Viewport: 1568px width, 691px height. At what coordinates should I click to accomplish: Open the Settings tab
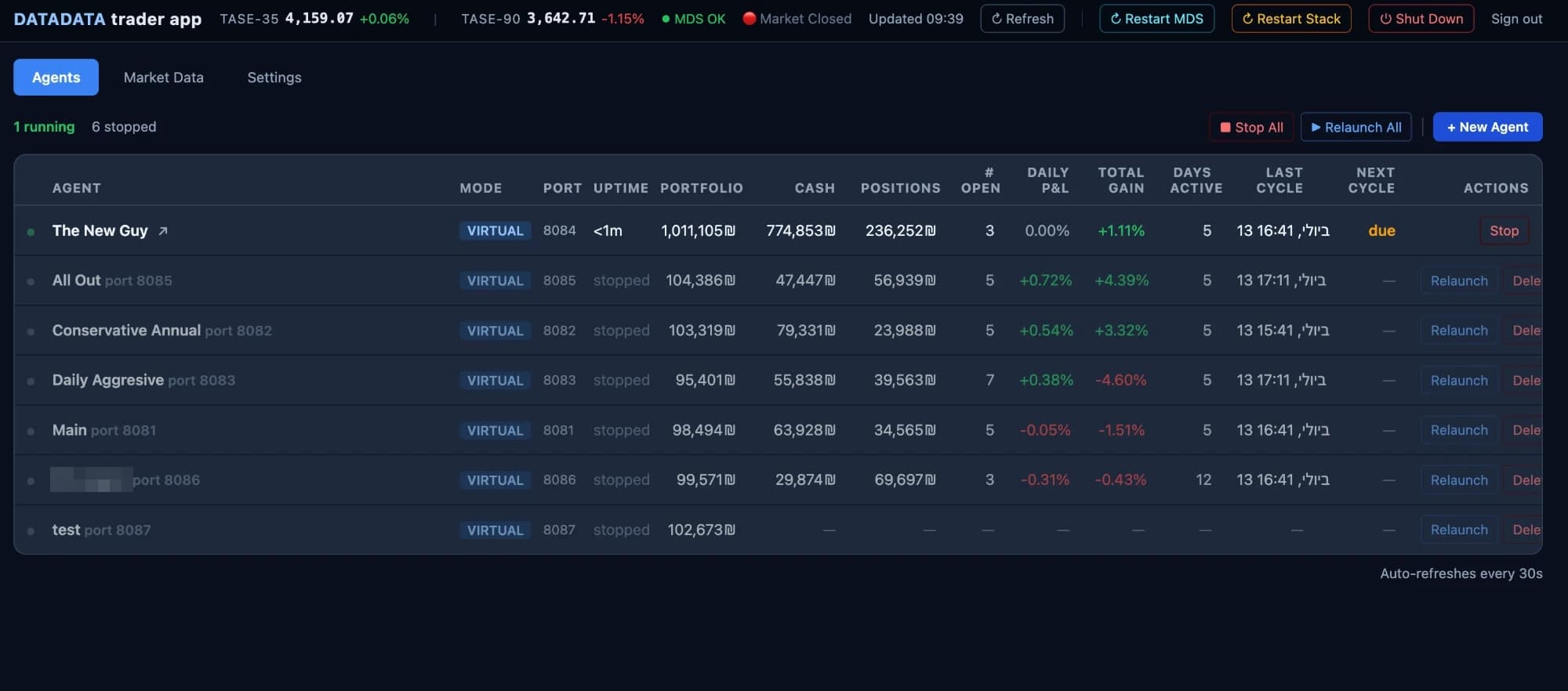pos(274,77)
